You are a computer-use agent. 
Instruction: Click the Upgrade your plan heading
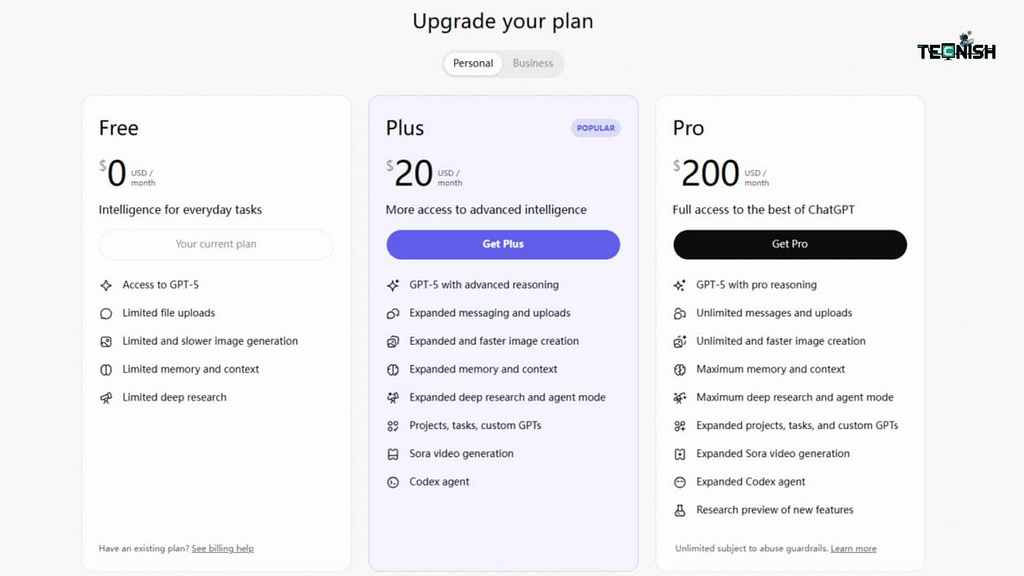pyautogui.click(x=502, y=20)
